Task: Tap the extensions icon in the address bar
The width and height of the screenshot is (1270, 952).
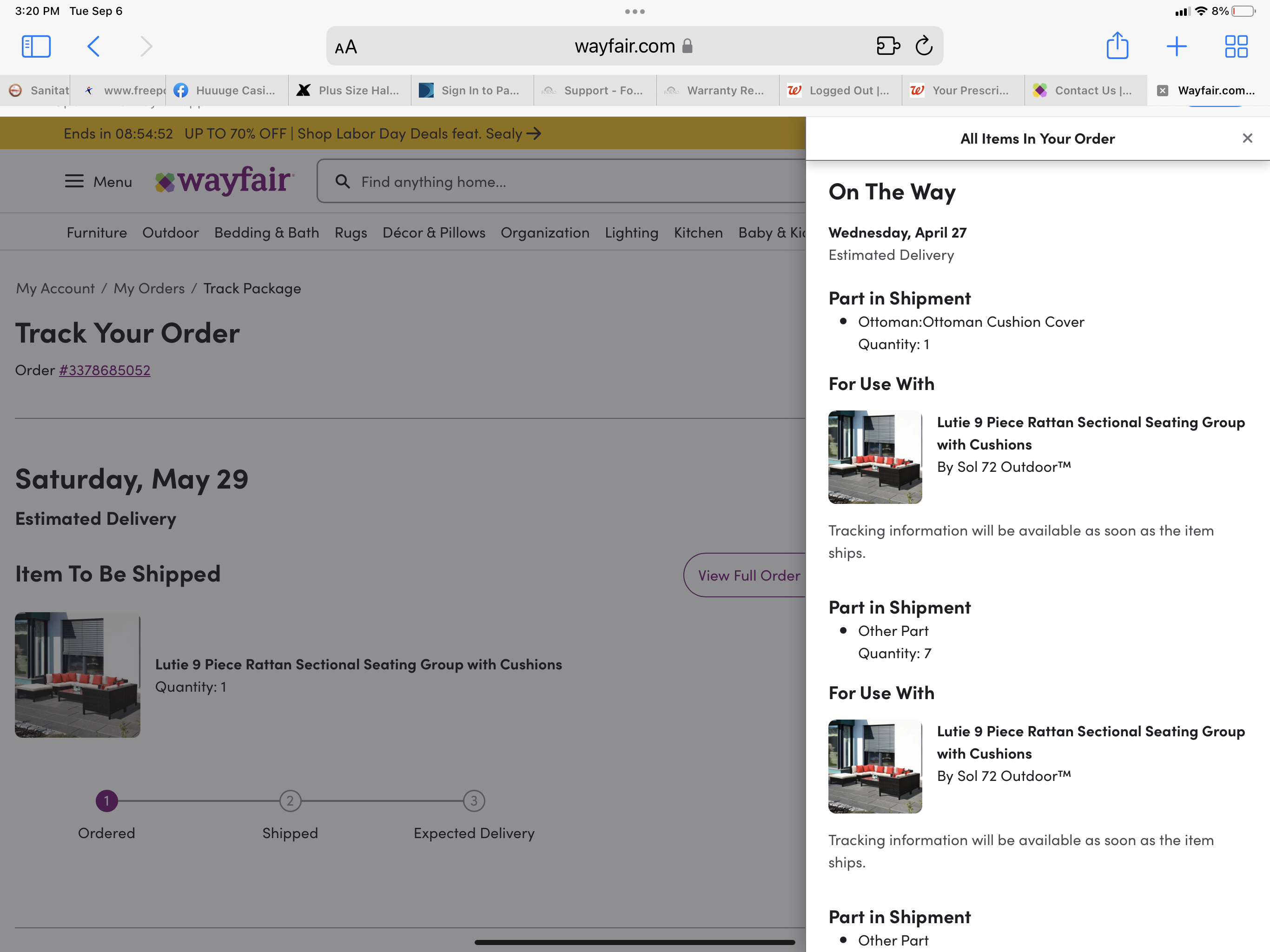Action: (887, 46)
